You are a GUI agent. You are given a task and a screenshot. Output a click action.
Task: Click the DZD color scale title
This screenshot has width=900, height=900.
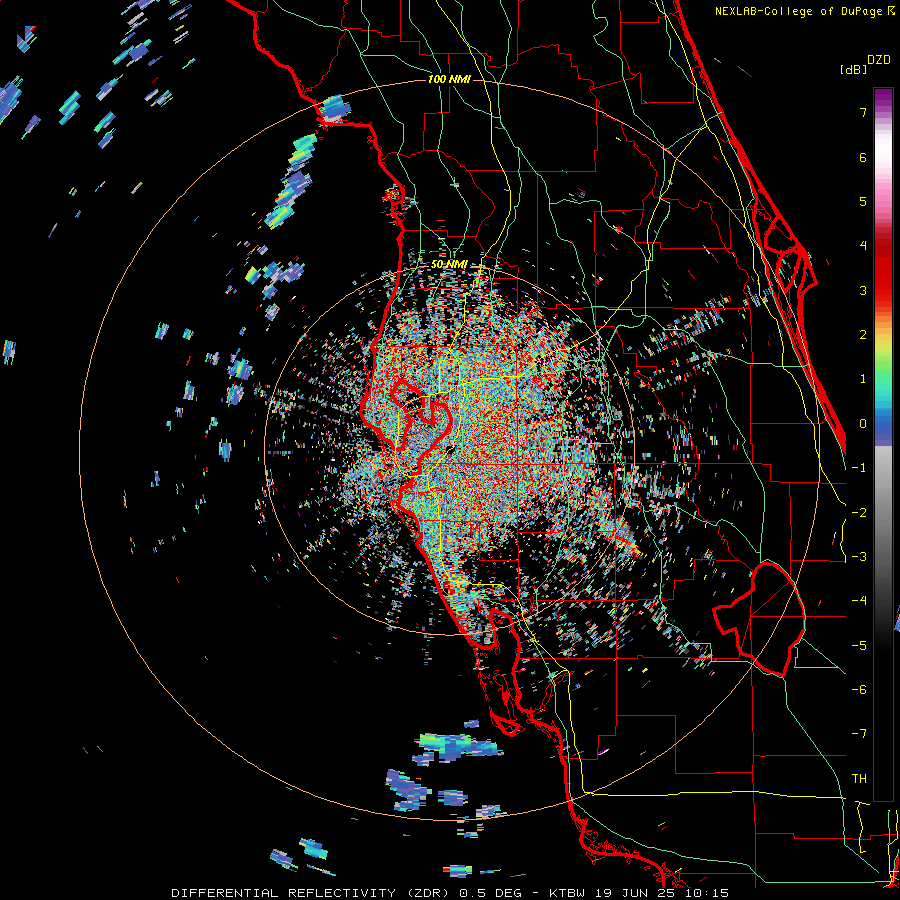(x=879, y=60)
